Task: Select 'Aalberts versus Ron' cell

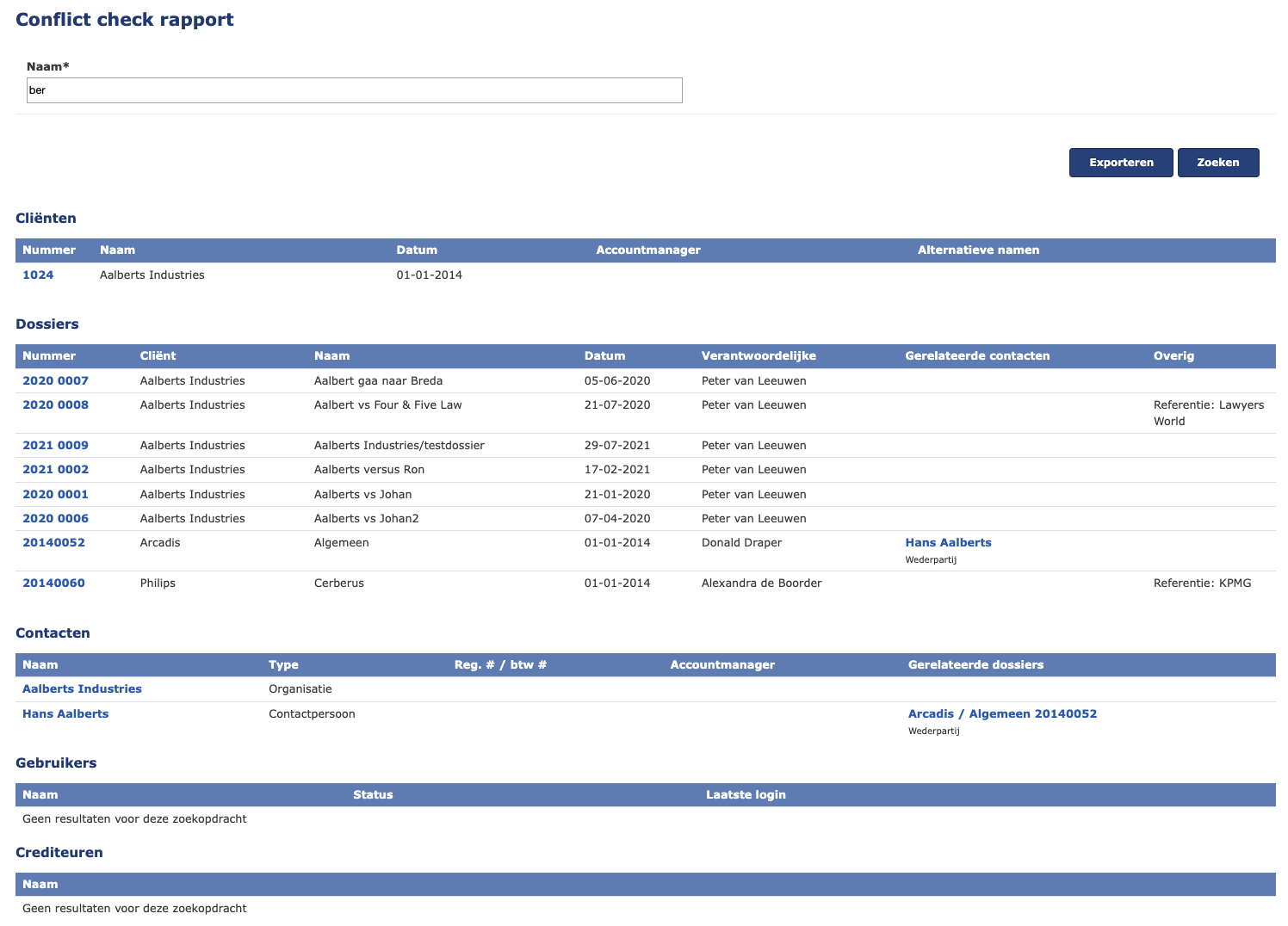Action: (x=368, y=470)
